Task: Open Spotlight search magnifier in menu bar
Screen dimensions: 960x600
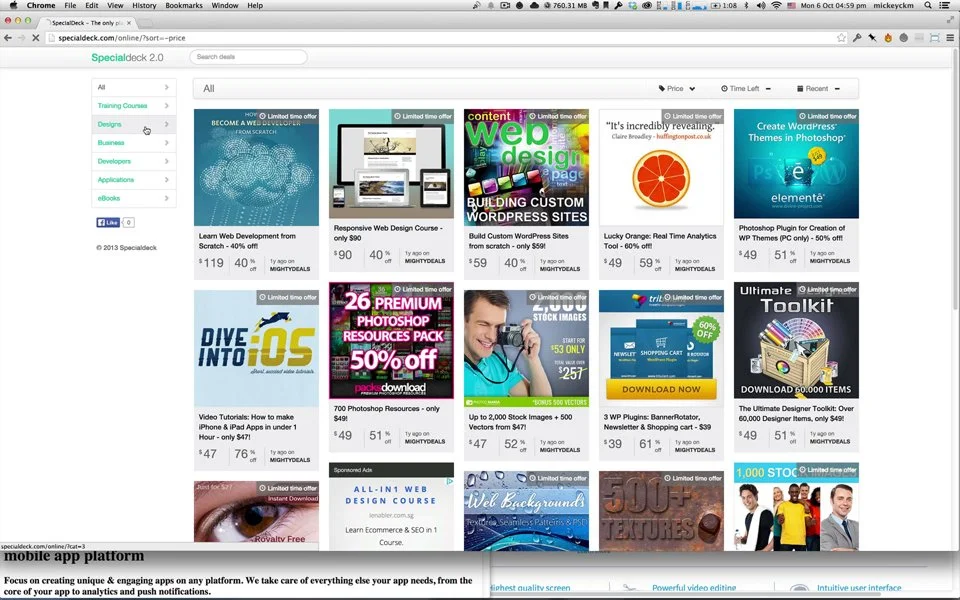Action: pos(928,6)
